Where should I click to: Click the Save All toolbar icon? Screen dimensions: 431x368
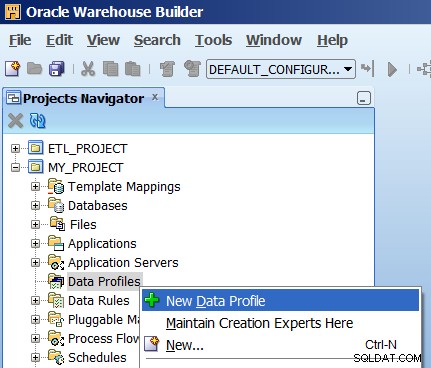pos(57,69)
